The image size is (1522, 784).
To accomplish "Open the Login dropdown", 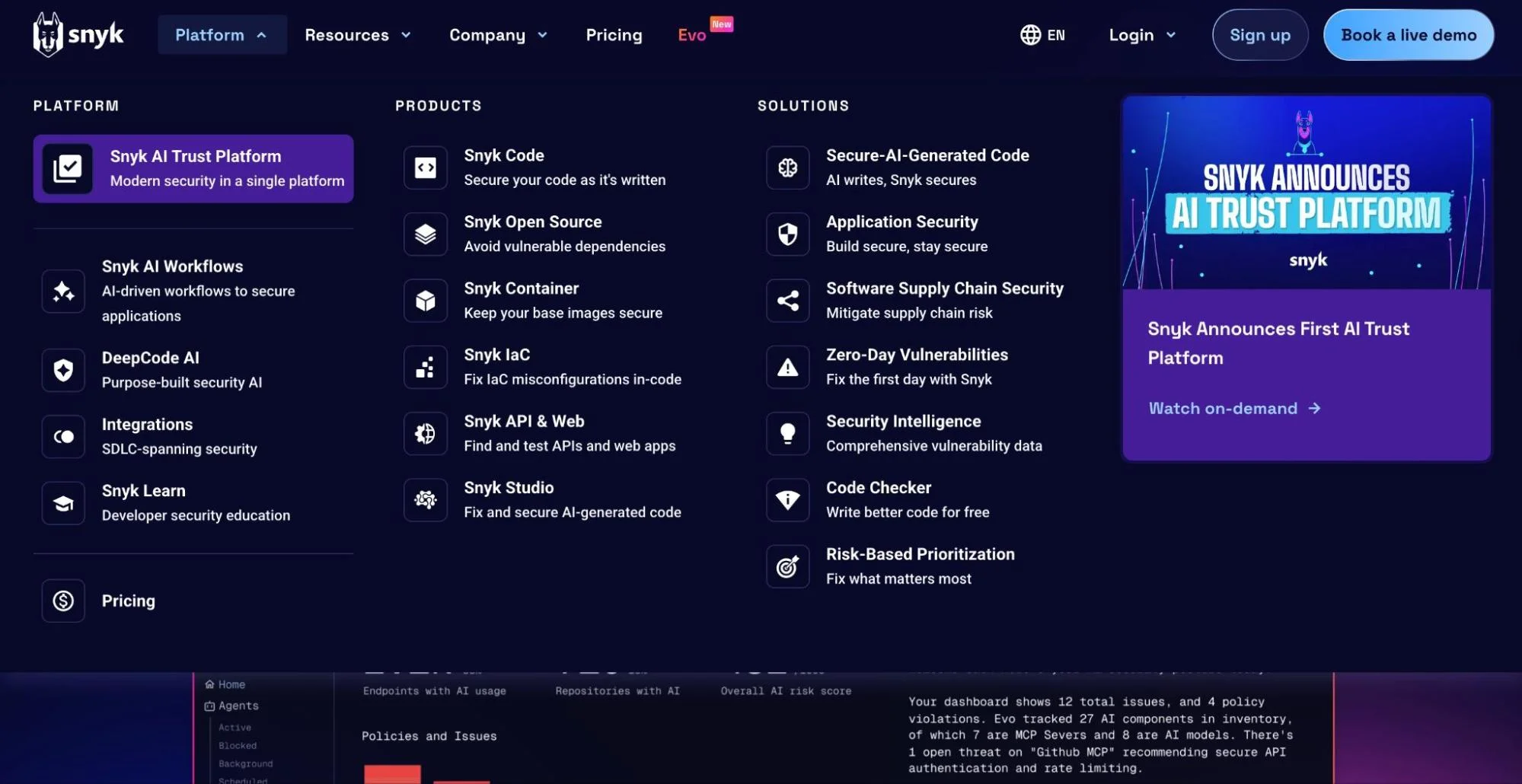I will [1142, 35].
